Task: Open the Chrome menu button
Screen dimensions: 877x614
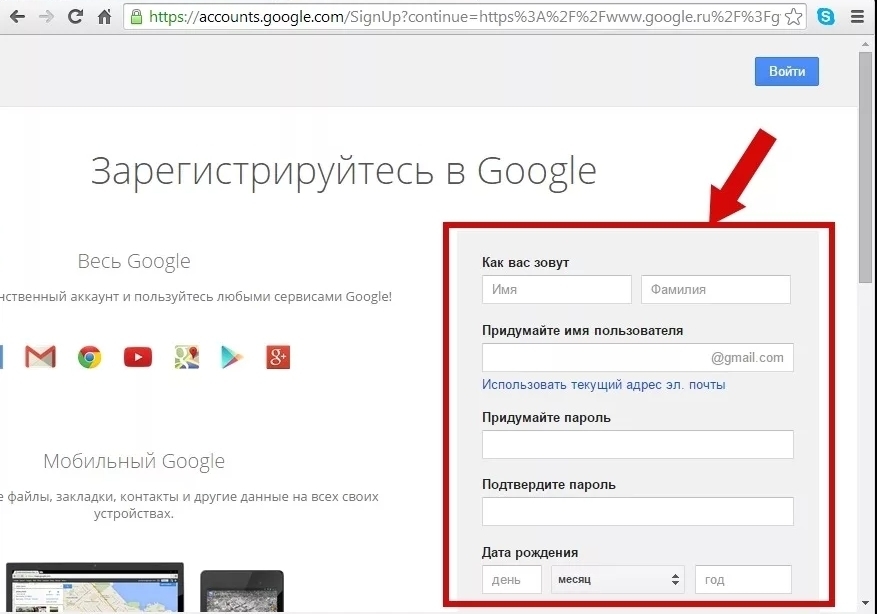Action: pos(858,16)
